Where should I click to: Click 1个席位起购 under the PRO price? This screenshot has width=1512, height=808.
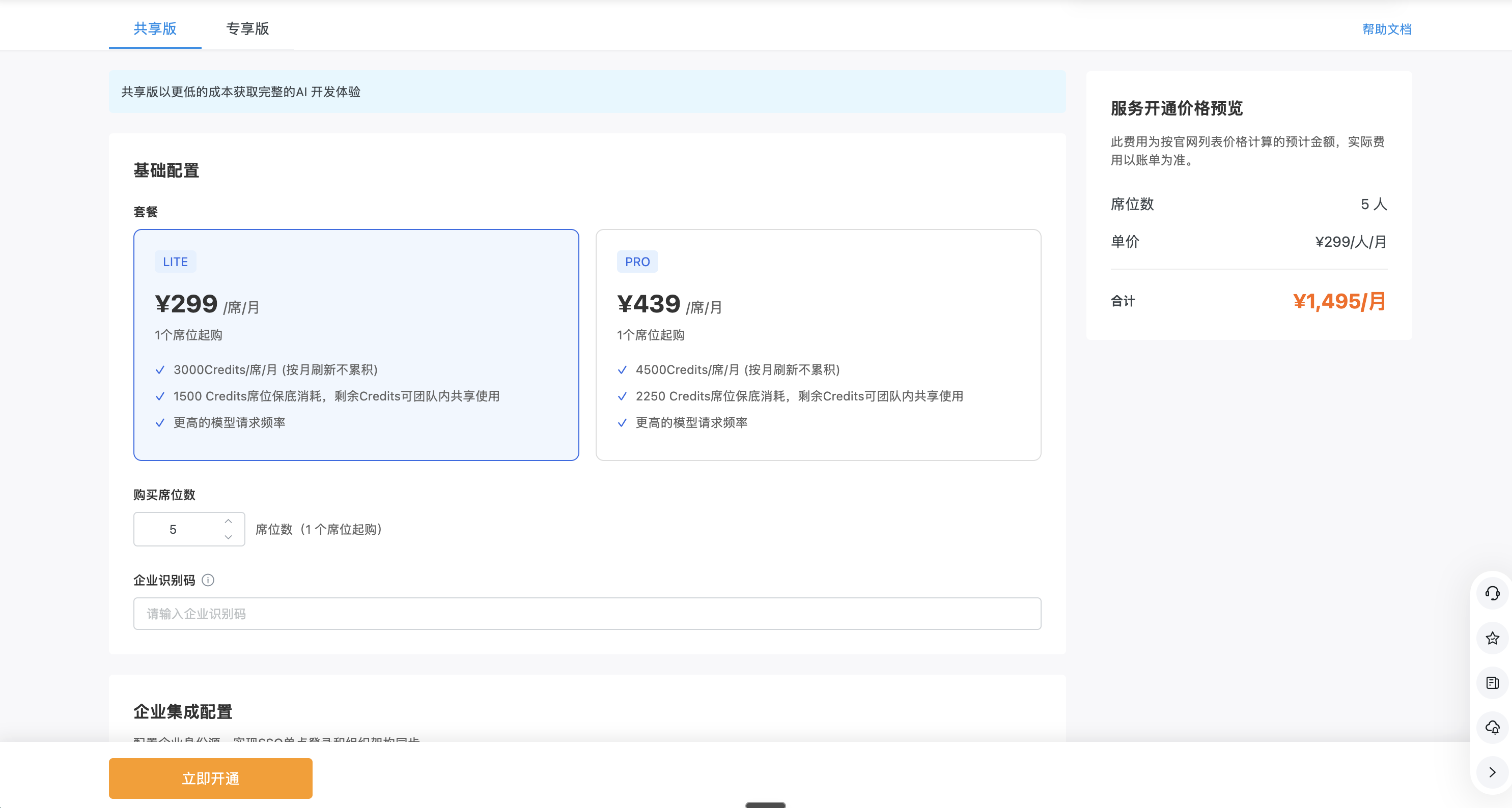pos(650,335)
